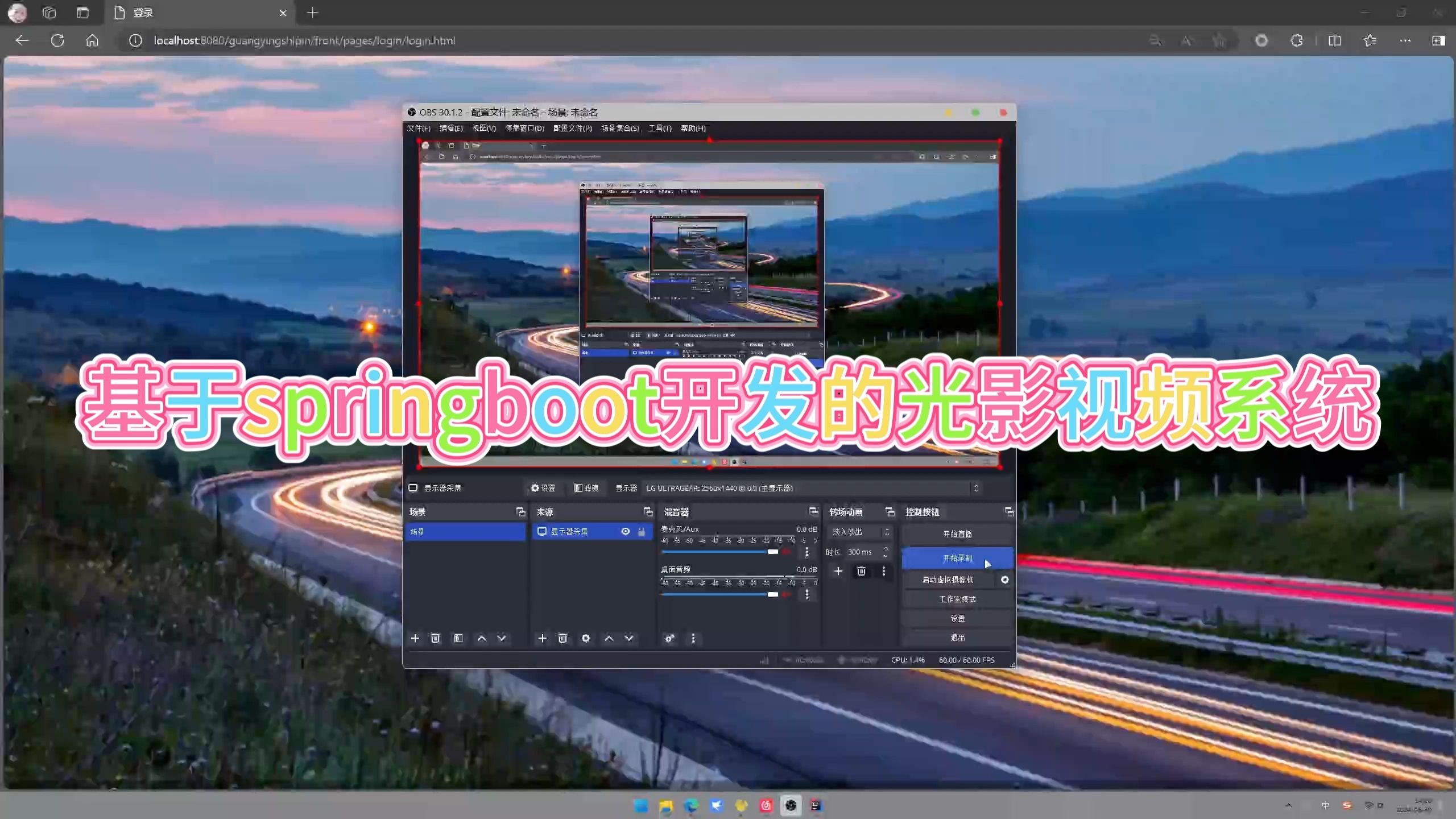Screen dimensions: 1456x819
Task: Undock the 混音器 panel
Action: coord(813,511)
